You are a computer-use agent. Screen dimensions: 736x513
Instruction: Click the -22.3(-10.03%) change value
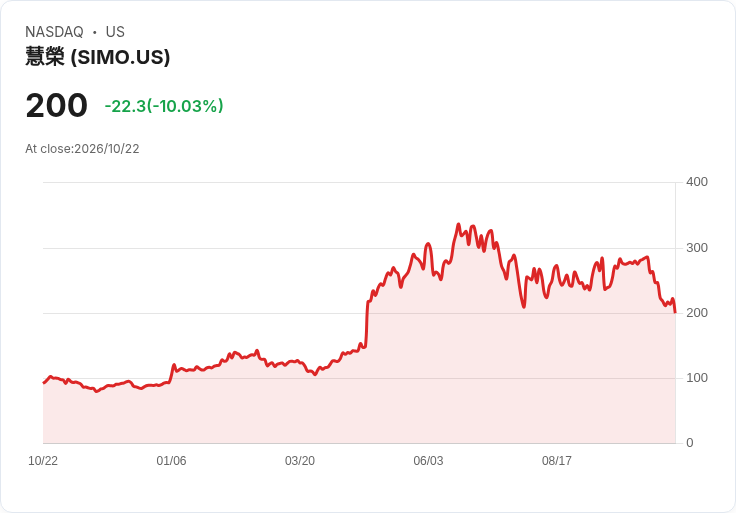(x=164, y=106)
